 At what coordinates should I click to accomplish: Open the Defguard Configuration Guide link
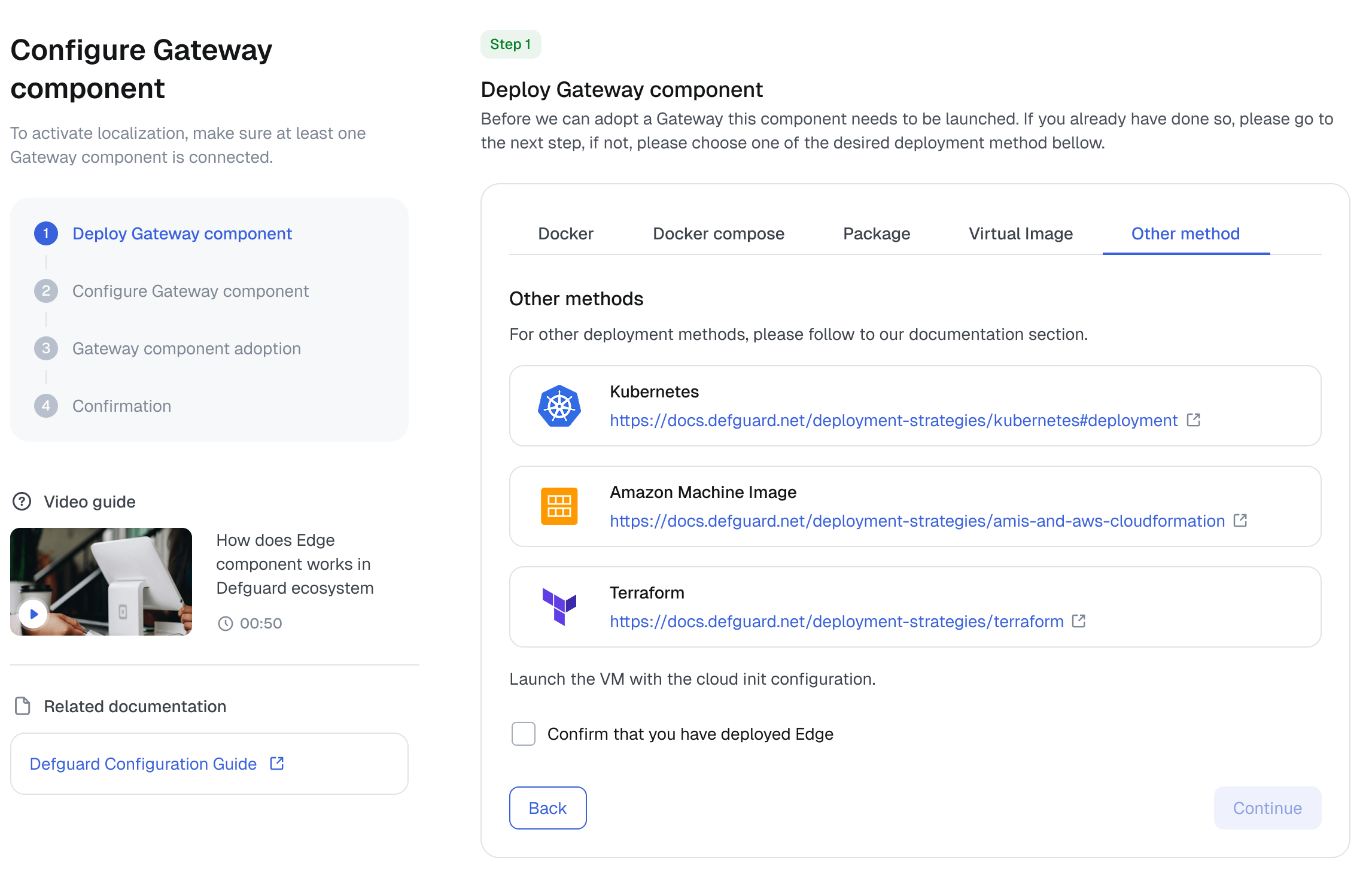coord(144,764)
